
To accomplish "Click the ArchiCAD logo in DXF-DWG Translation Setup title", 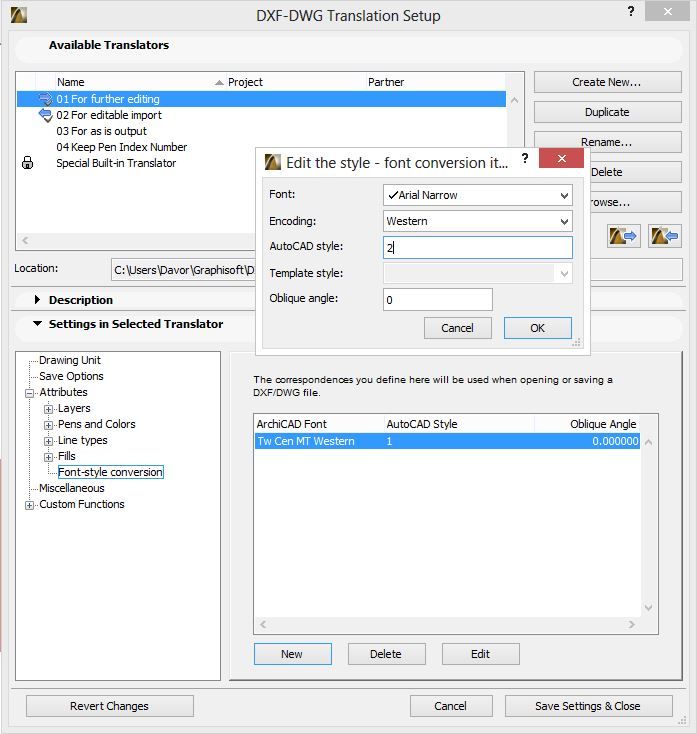I will [19, 15].
